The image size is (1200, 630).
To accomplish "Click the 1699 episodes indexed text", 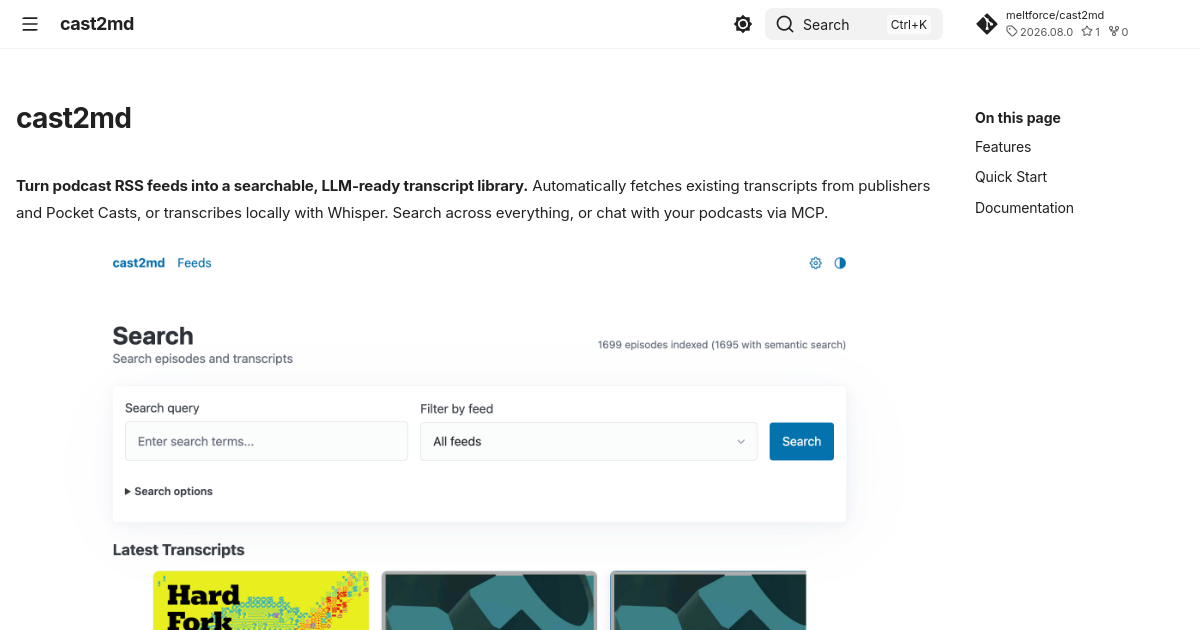I will pyautogui.click(x=722, y=345).
